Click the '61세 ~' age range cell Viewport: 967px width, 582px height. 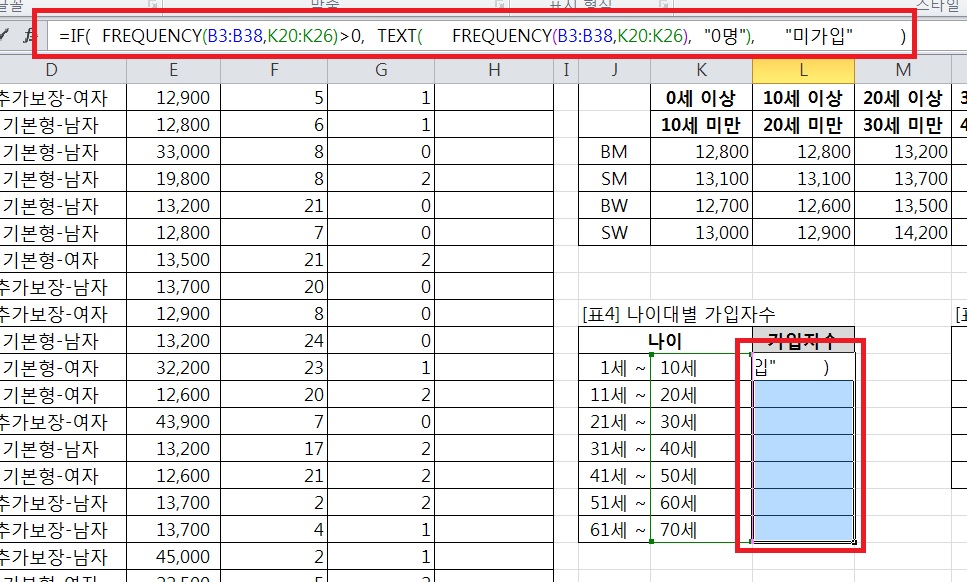[614, 529]
